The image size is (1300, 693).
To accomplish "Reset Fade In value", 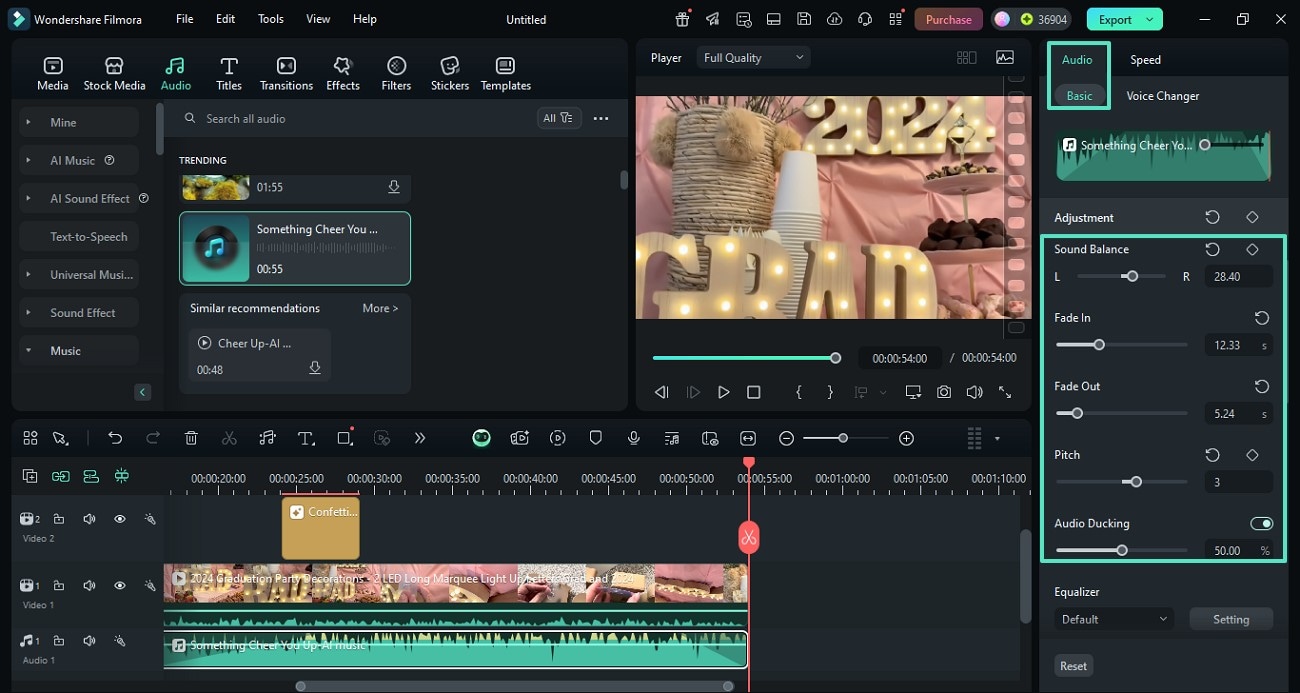I will 1262,318.
